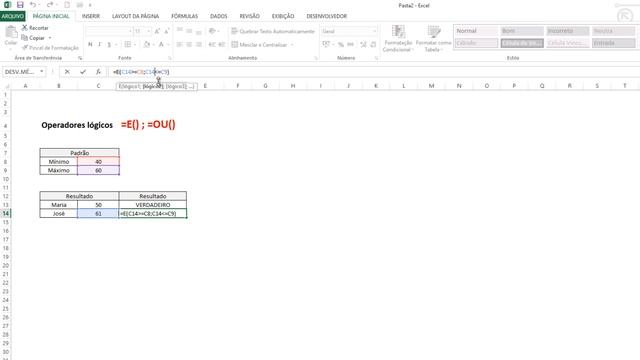640x360 pixels.
Task: Decrease decimal places
Action: click(373, 44)
